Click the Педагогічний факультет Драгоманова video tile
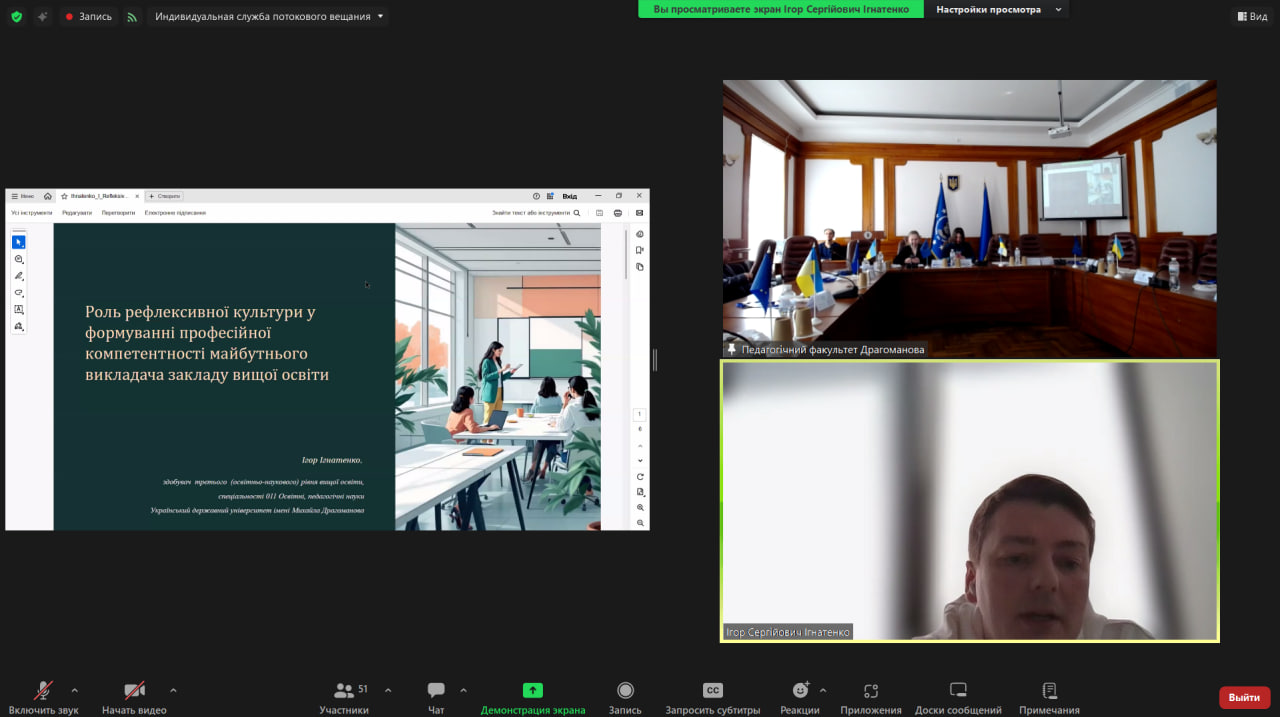 click(969, 218)
